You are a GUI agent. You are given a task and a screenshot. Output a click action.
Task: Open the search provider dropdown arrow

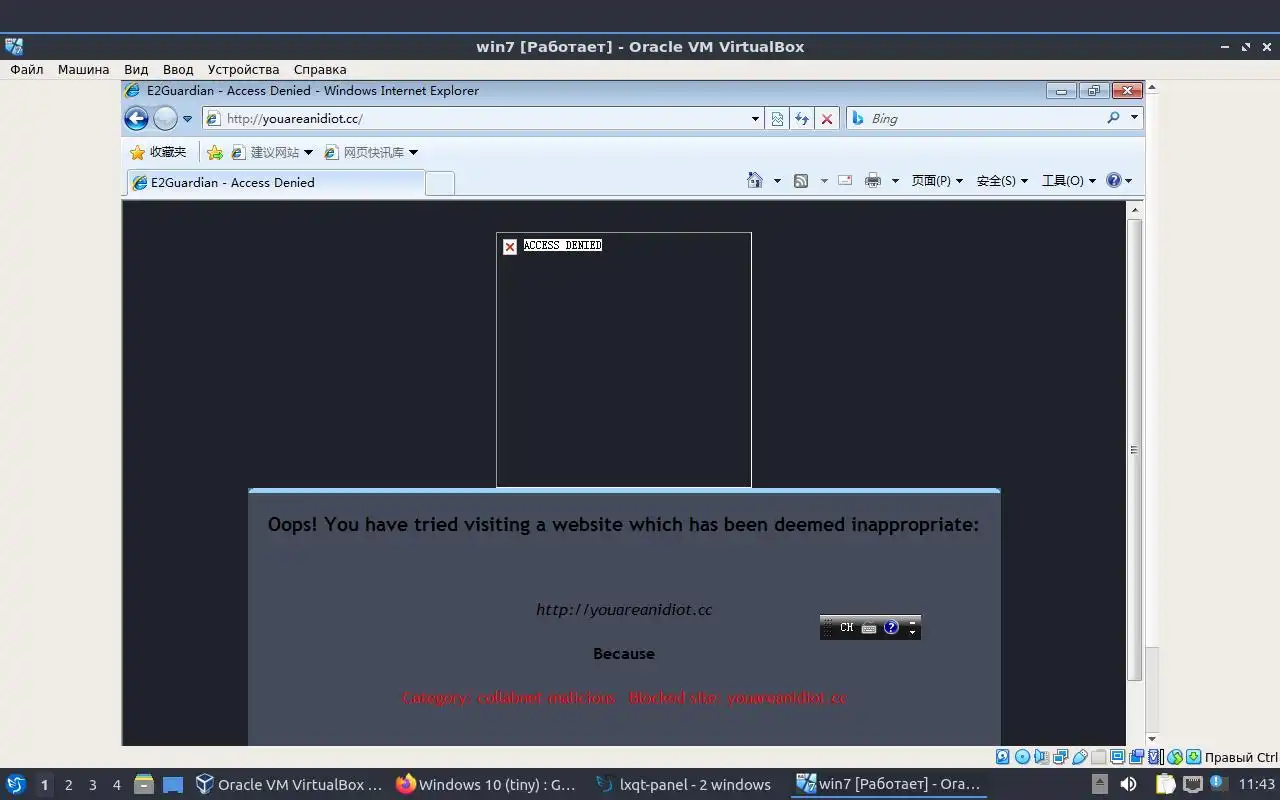point(1134,118)
